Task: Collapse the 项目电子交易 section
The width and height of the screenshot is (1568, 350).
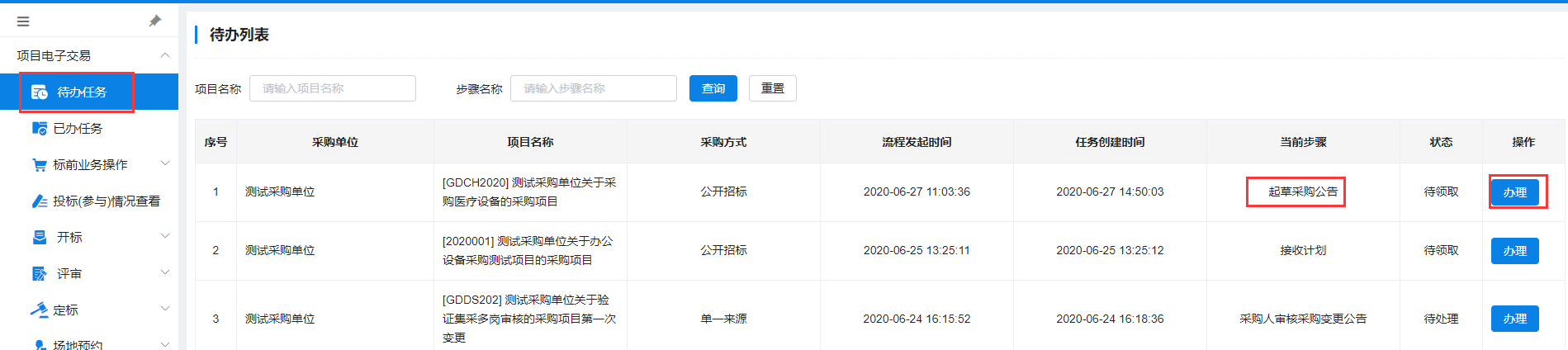Action: click(x=165, y=55)
